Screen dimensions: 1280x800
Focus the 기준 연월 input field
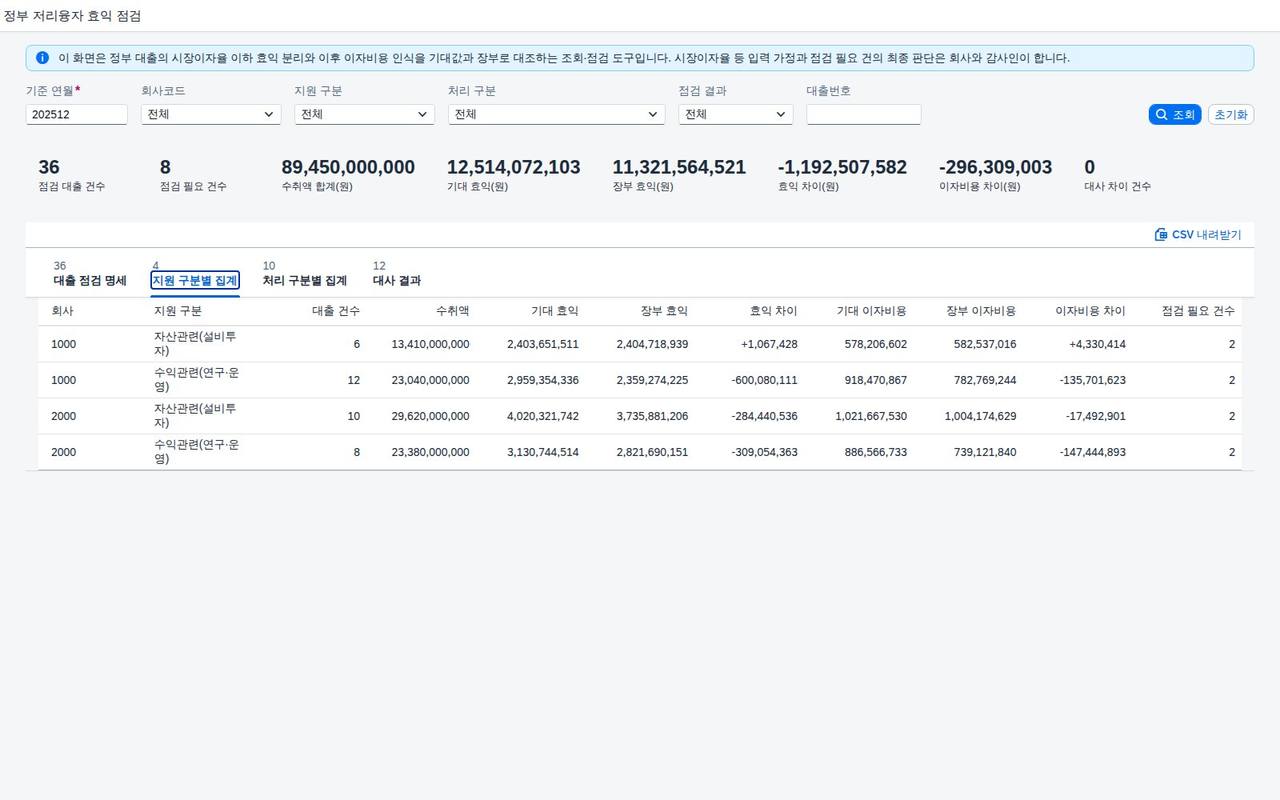(77, 115)
